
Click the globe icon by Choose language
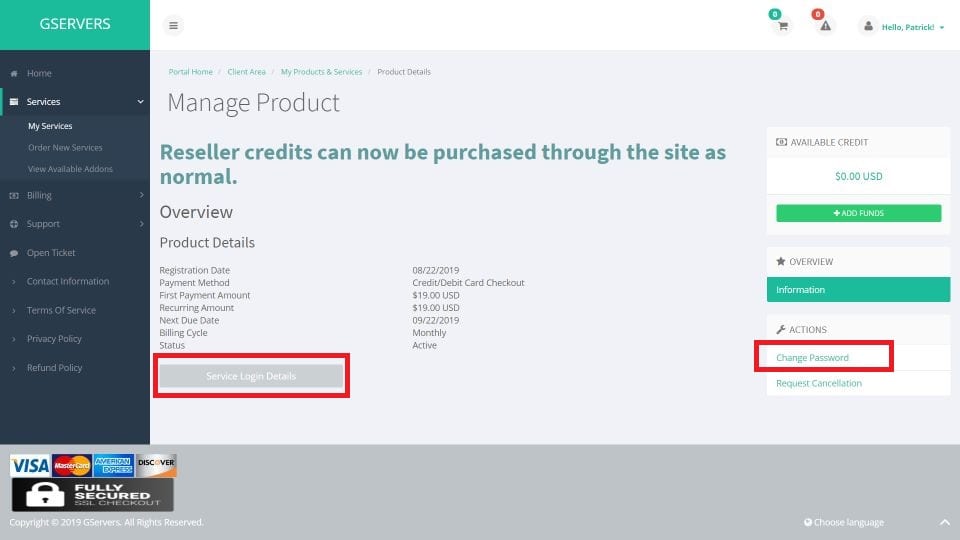click(808, 522)
